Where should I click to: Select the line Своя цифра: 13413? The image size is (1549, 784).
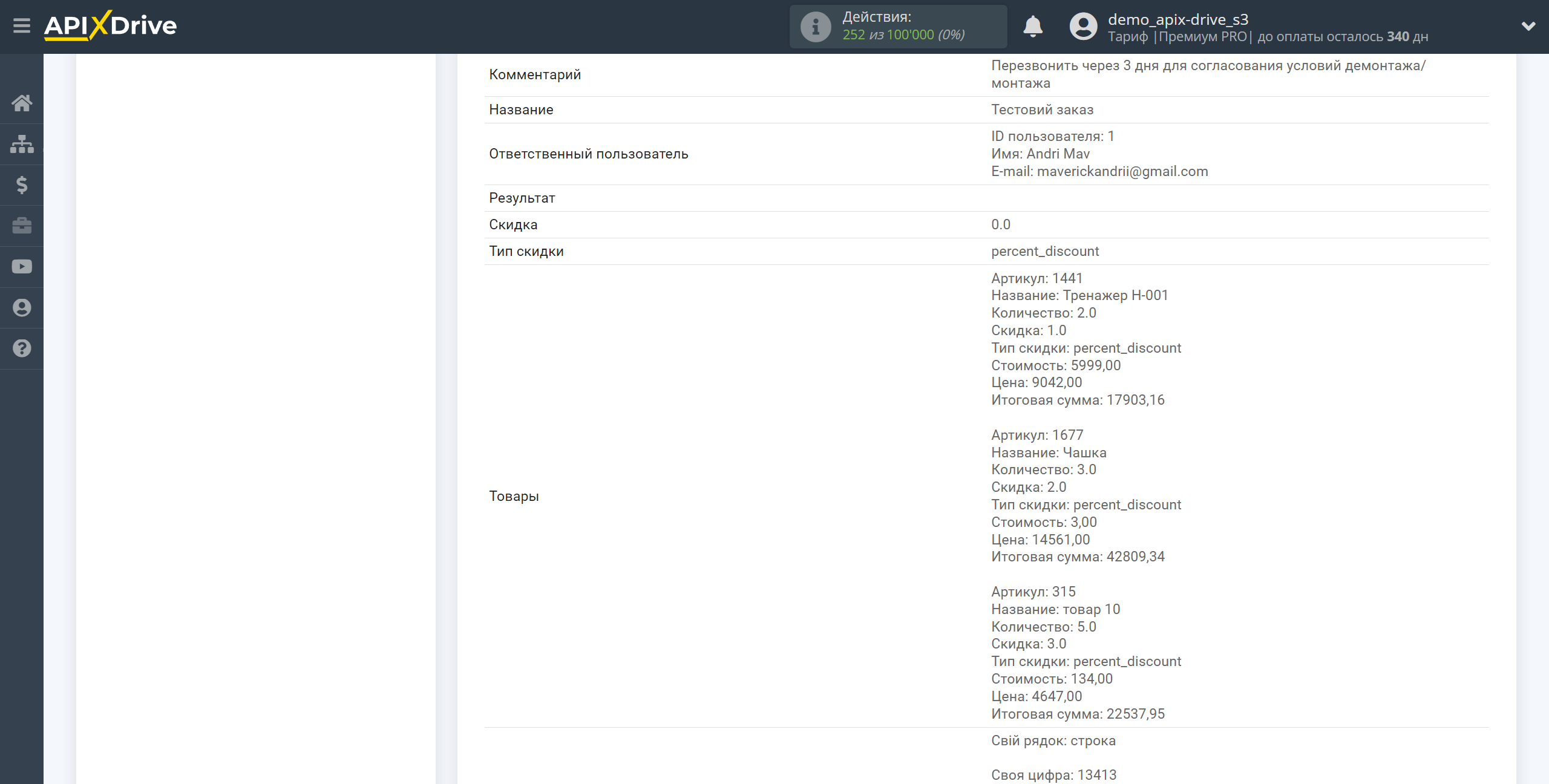coord(1053,775)
